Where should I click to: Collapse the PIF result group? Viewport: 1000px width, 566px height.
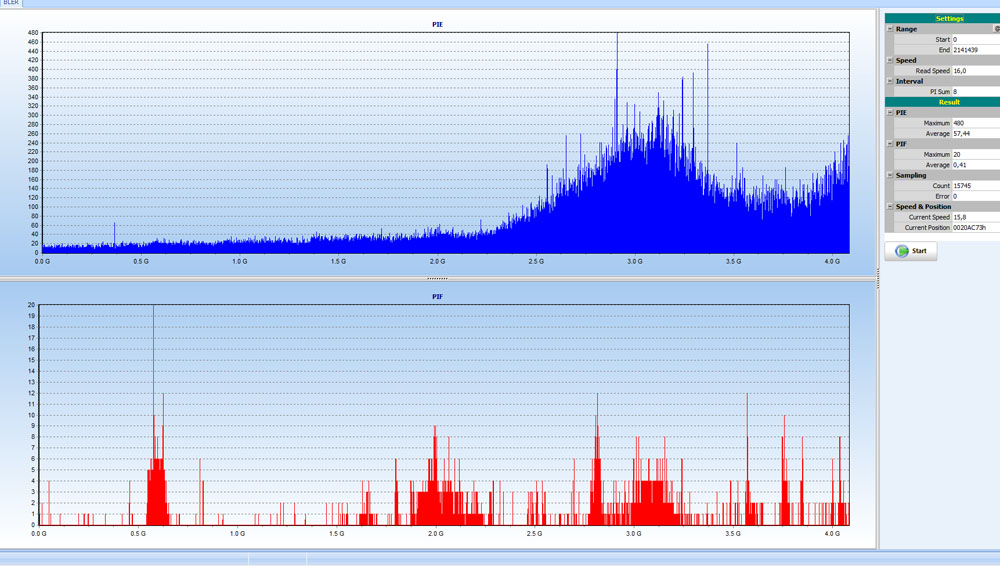tap(890, 144)
